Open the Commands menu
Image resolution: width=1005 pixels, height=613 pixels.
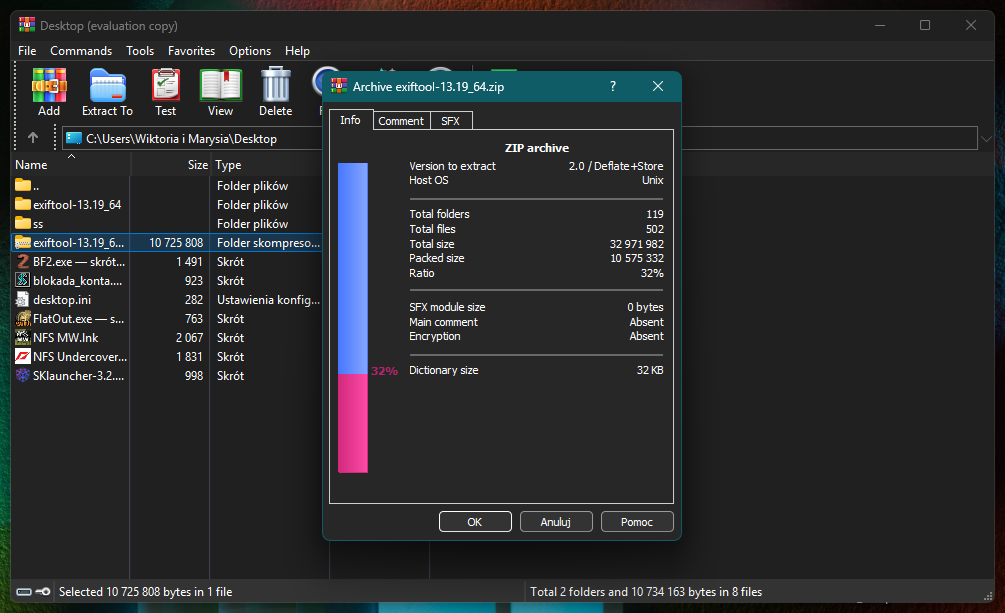[81, 51]
